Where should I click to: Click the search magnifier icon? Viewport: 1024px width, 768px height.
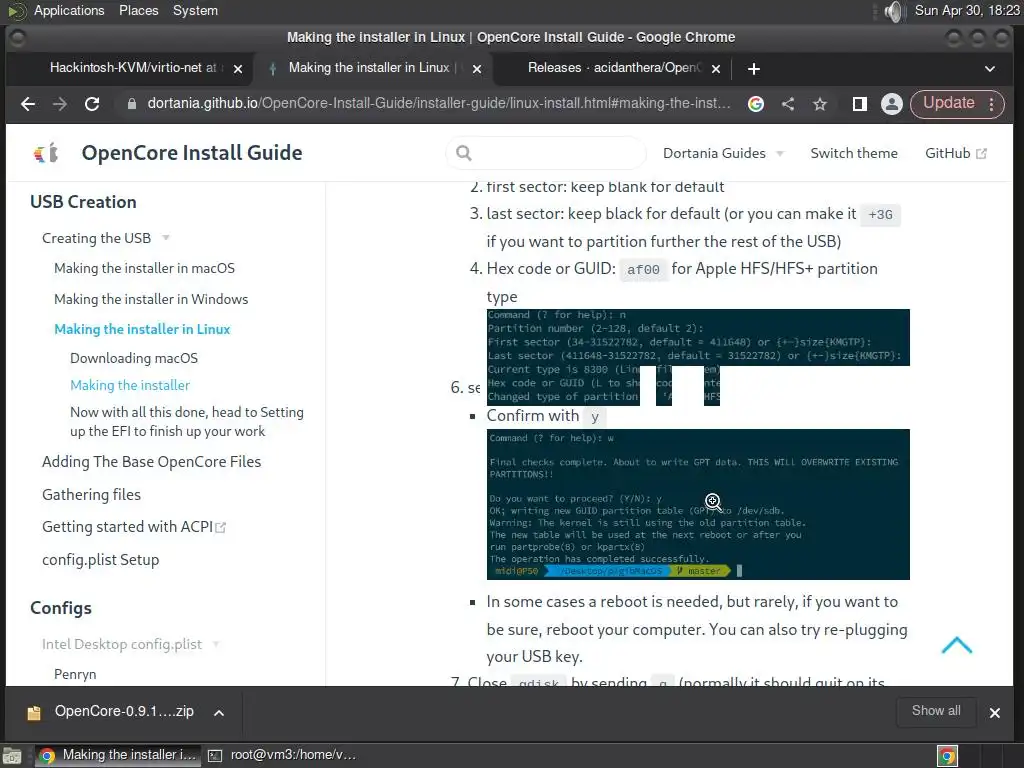[x=464, y=153]
